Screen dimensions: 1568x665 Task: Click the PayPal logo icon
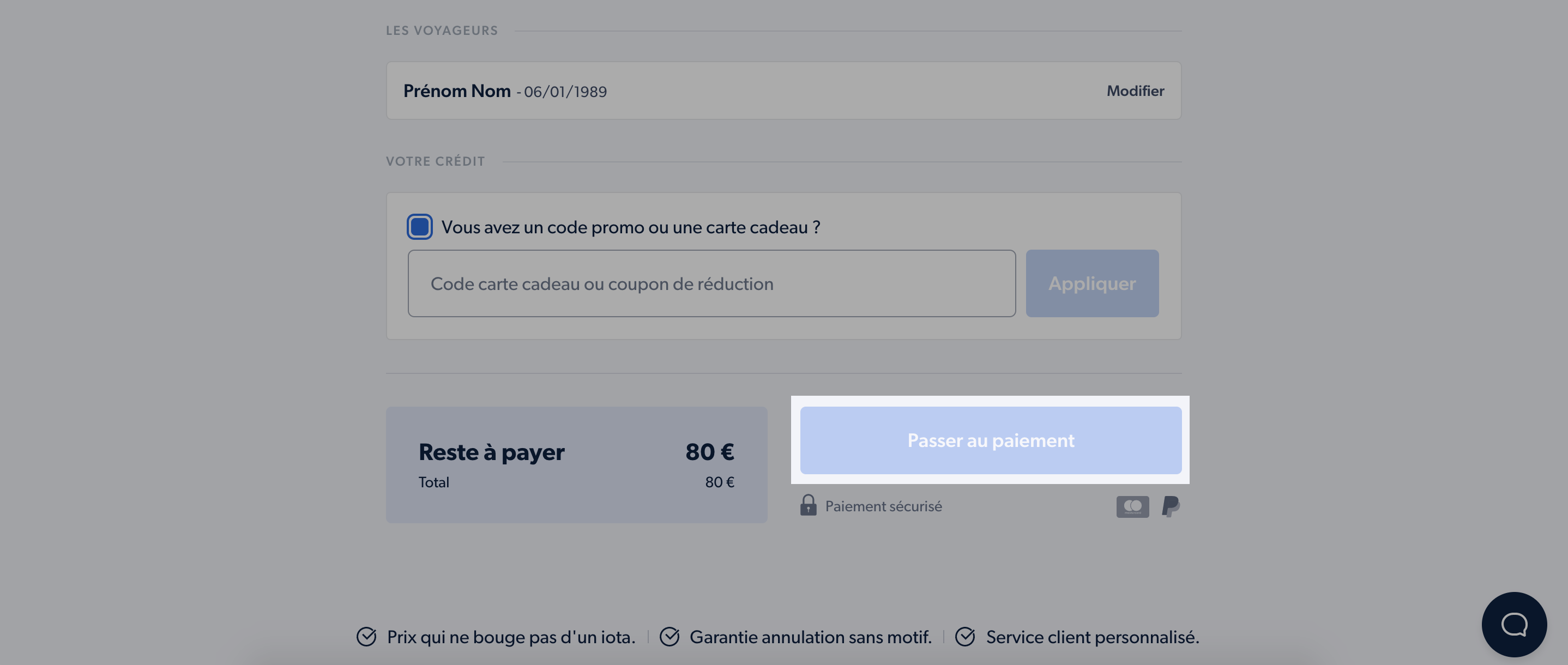(1171, 506)
